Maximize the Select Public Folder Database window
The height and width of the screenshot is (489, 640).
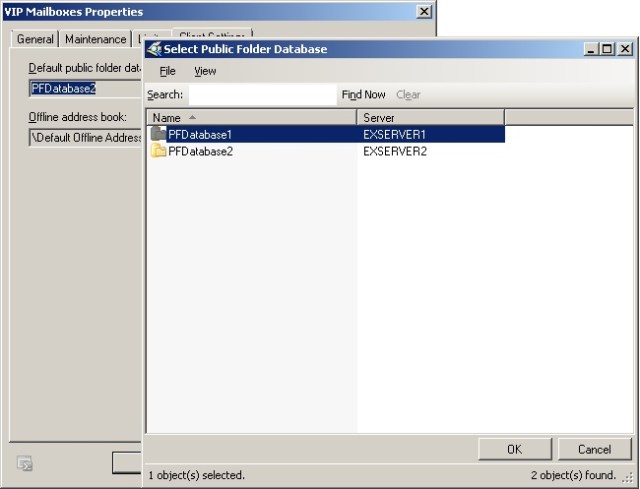coord(607,48)
